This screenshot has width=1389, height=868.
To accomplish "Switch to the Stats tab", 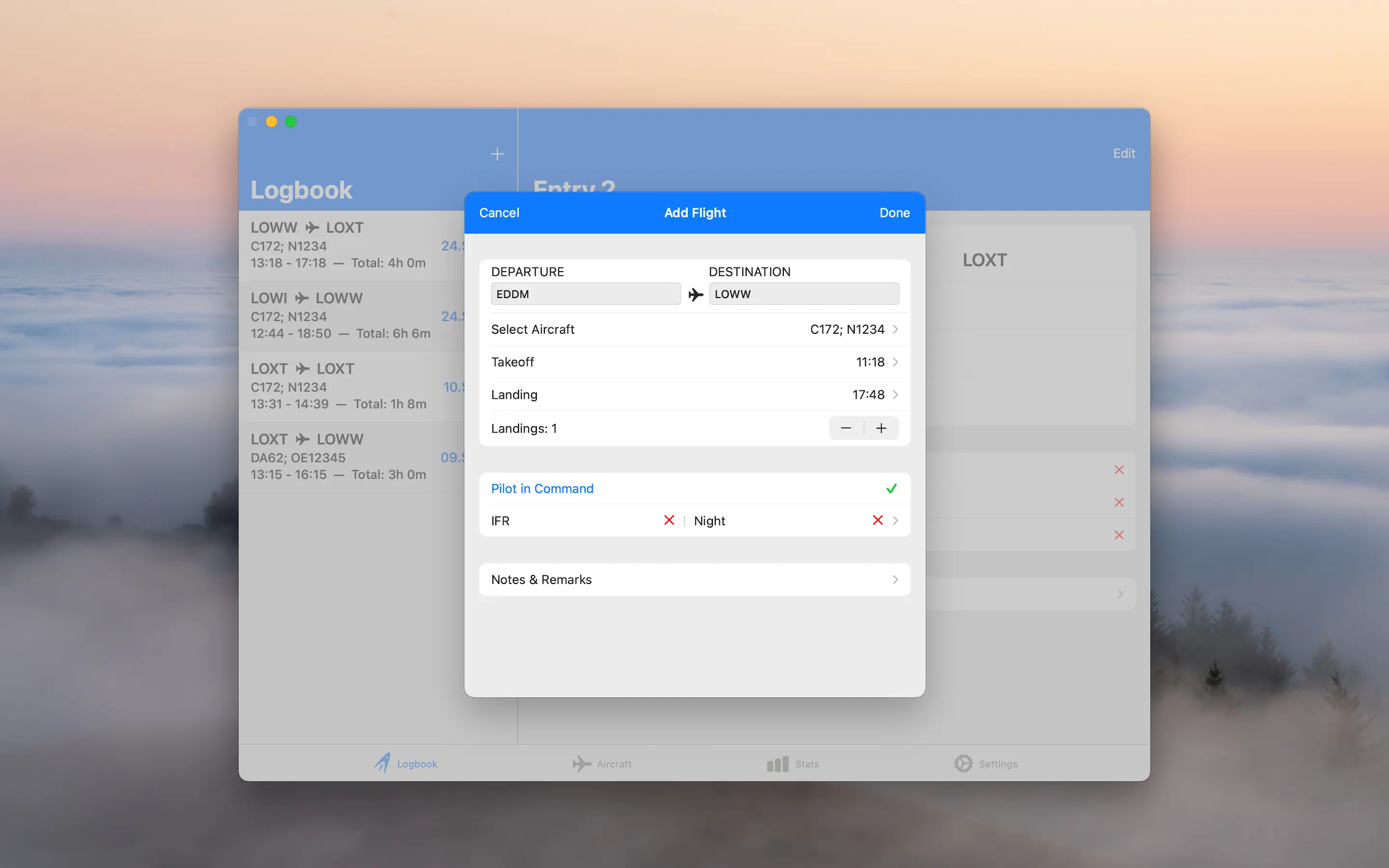I will tap(793, 763).
